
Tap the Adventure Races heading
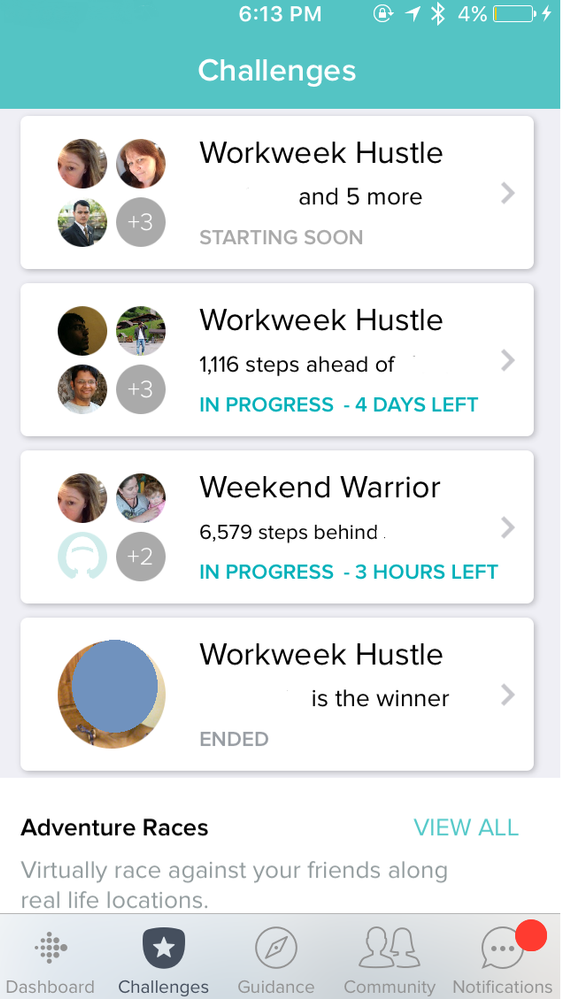(x=115, y=828)
